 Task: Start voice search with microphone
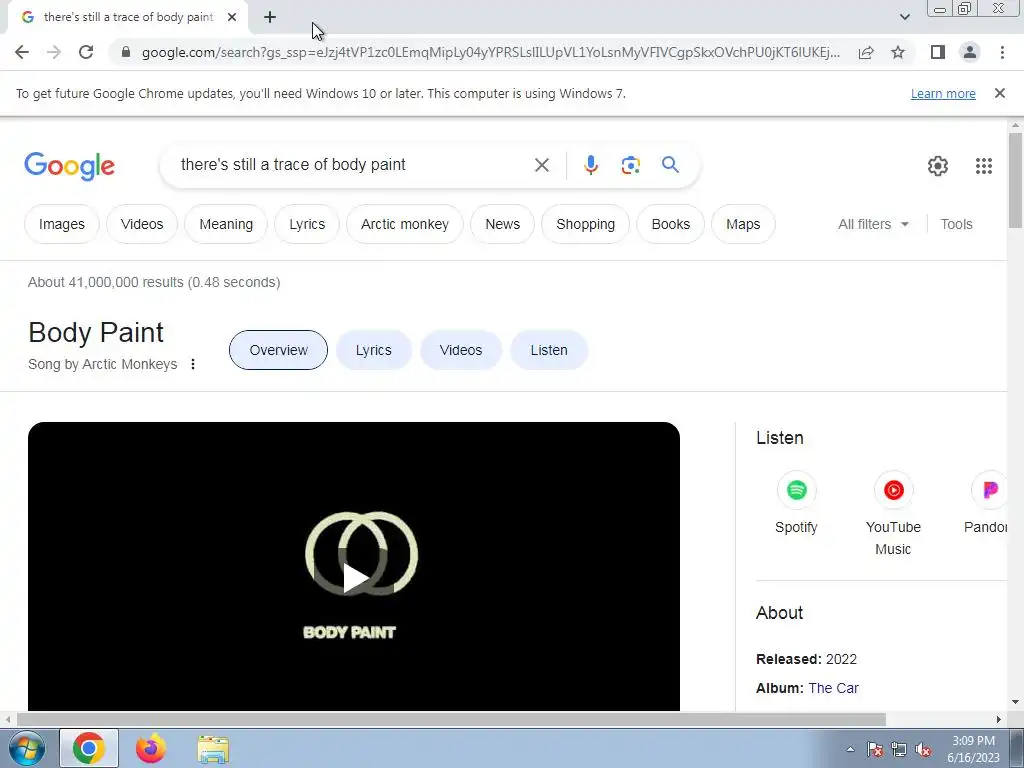[590, 165]
